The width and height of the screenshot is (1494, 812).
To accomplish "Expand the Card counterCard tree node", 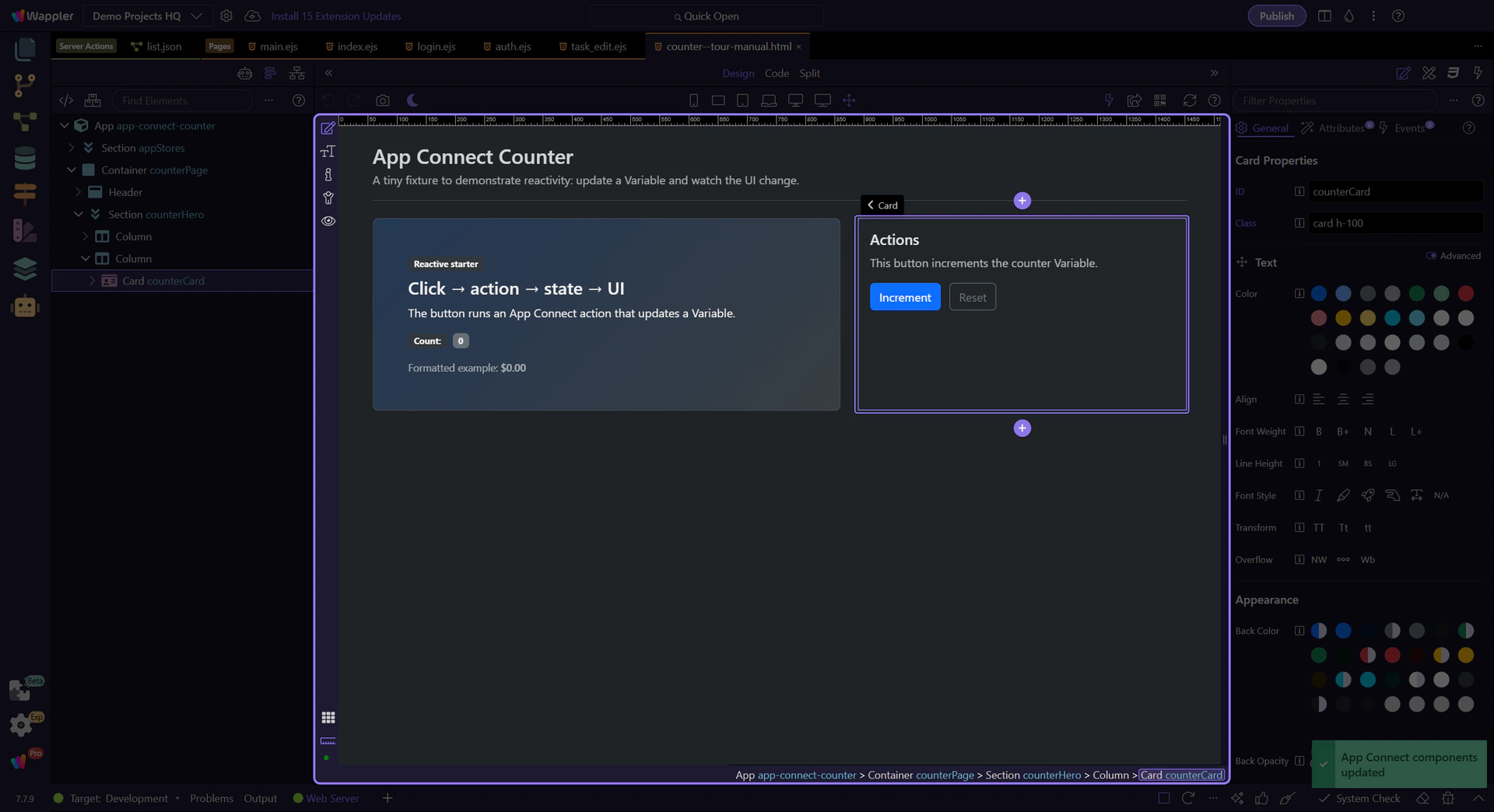I will (x=92, y=281).
